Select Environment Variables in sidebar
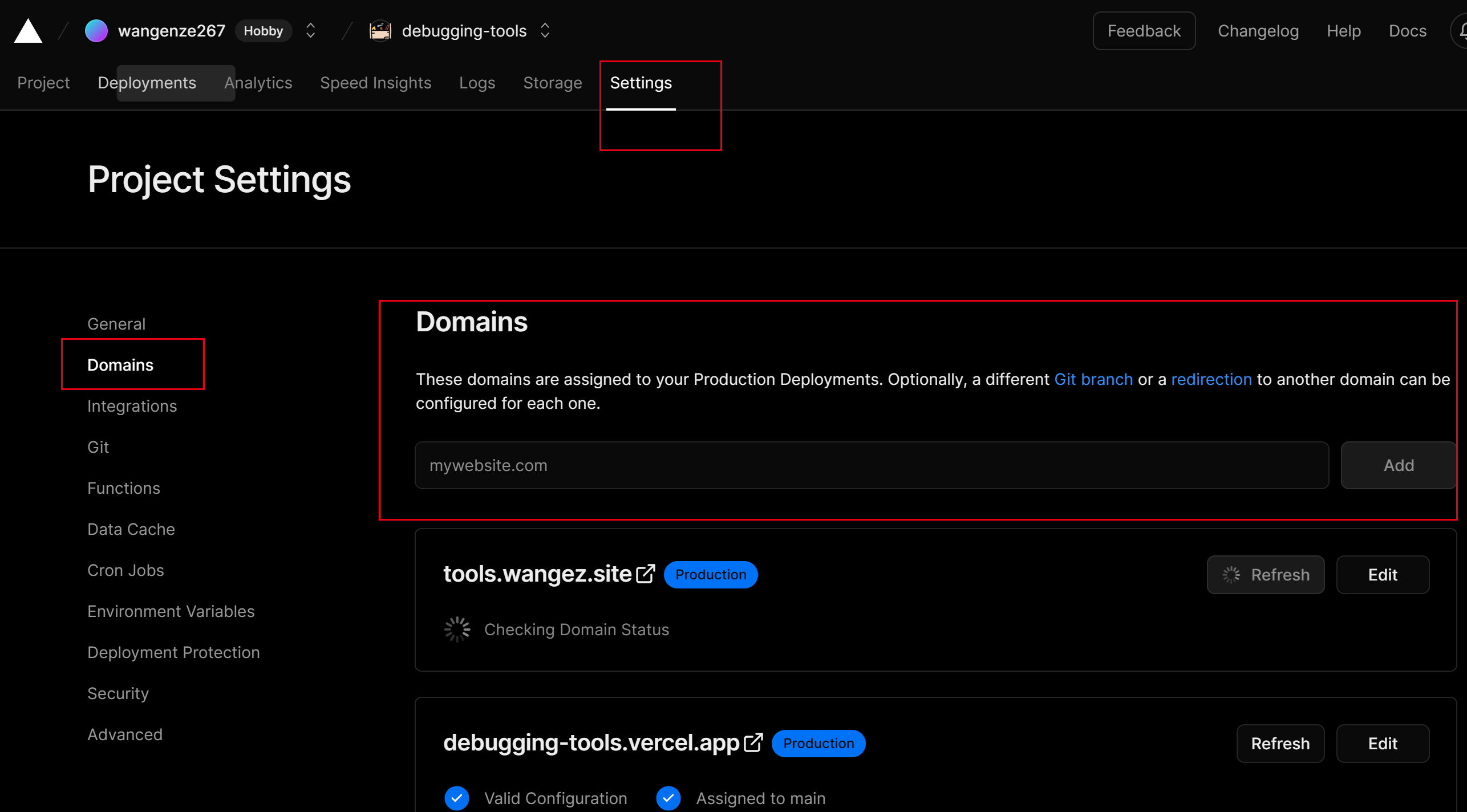Screen dimensions: 1467x812 tap(171, 611)
